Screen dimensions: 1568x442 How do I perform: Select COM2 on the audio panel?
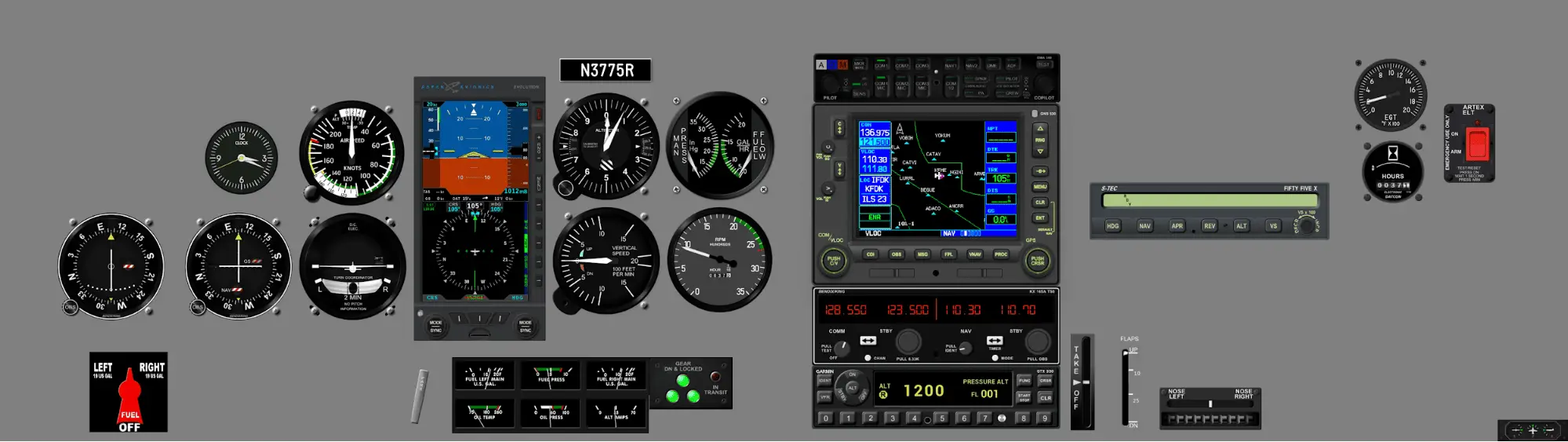(902, 65)
